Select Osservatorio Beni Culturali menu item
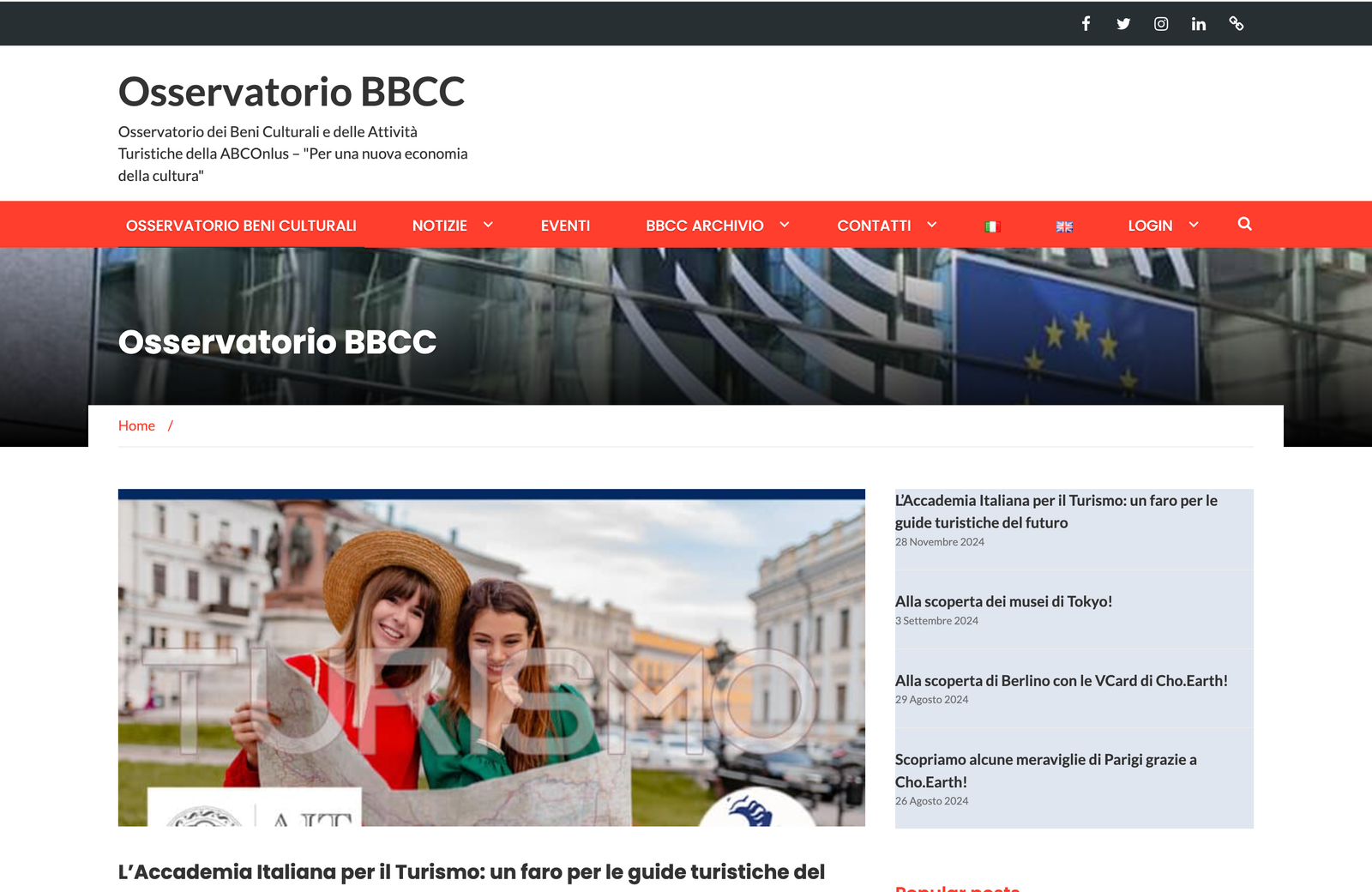The image size is (1372, 892). click(x=241, y=226)
